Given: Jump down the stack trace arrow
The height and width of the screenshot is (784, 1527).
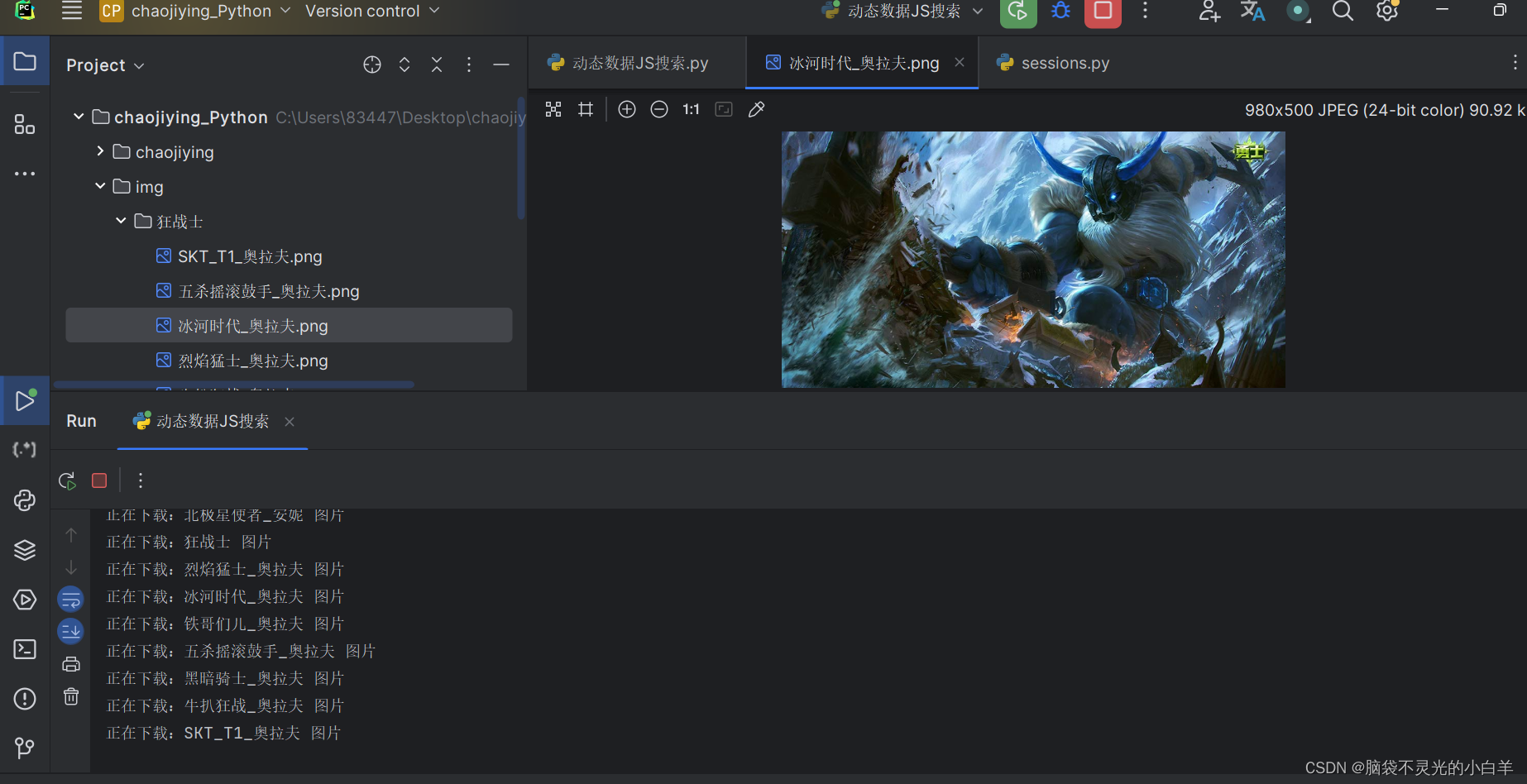Looking at the screenshot, I should tap(71, 567).
